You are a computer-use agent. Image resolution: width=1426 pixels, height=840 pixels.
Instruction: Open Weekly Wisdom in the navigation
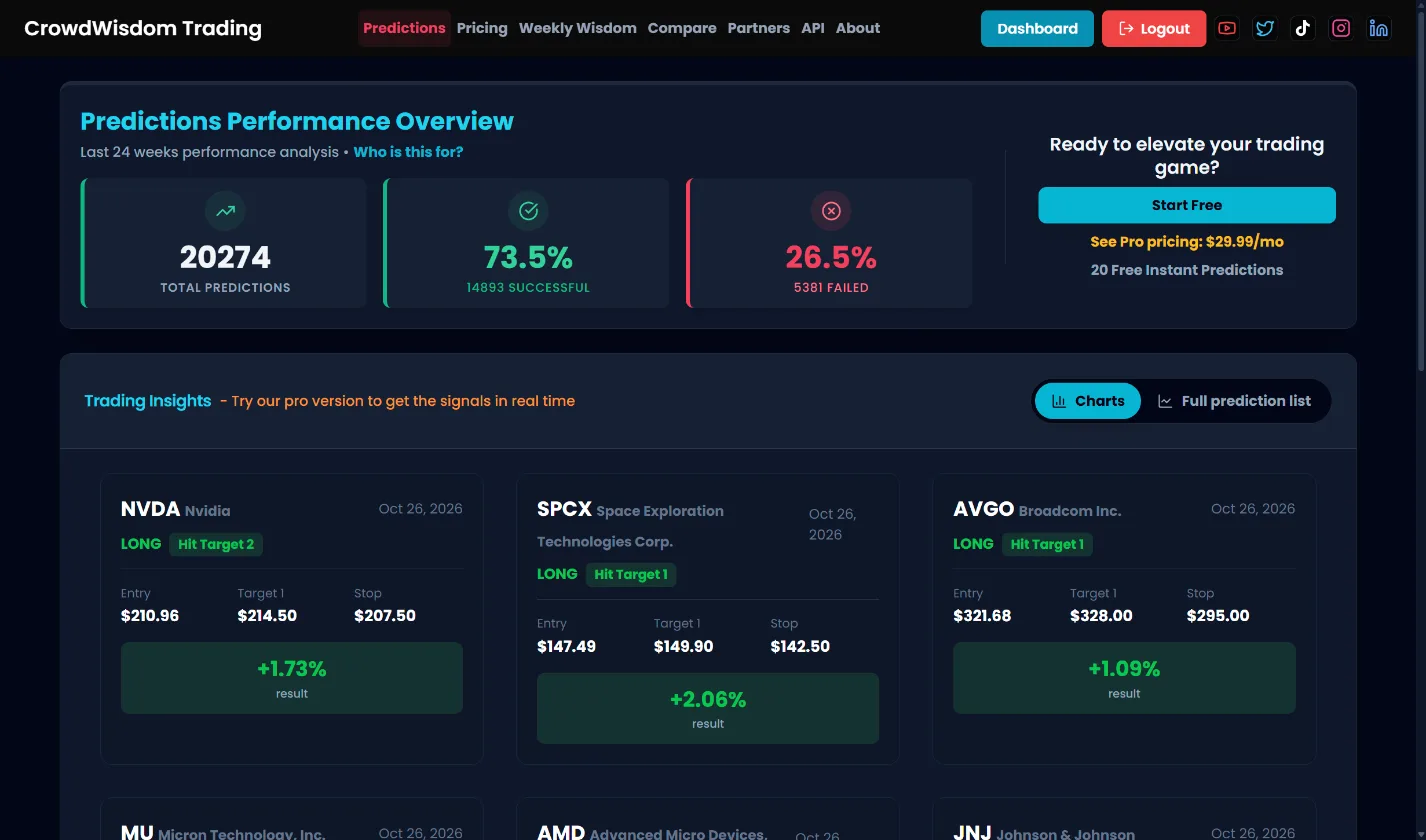(x=578, y=28)
